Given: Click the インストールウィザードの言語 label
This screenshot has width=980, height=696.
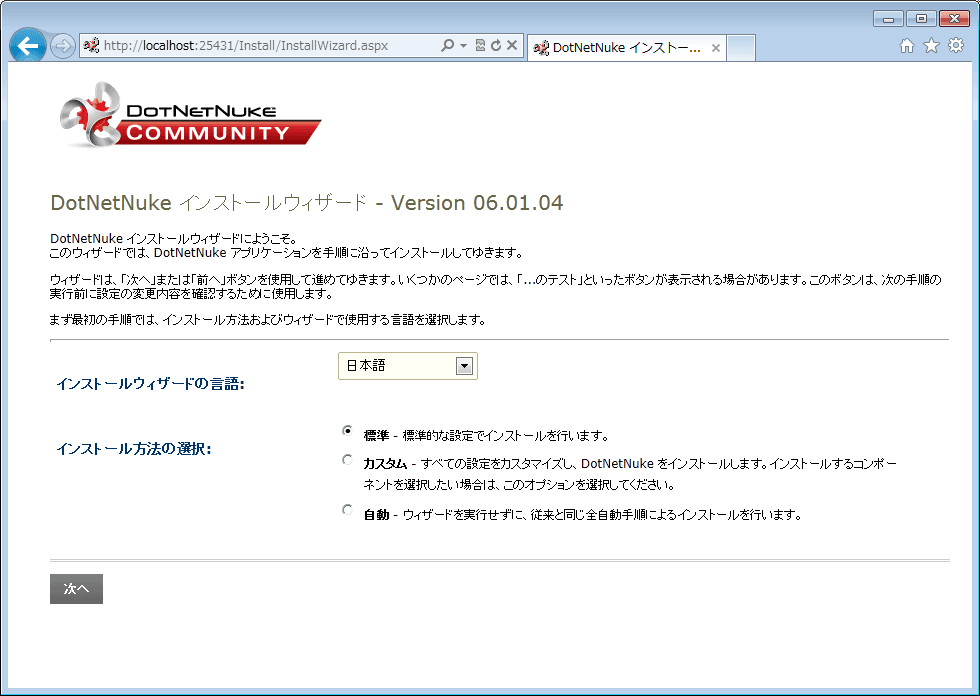Looking at the screenshot, I should (151, 384).
